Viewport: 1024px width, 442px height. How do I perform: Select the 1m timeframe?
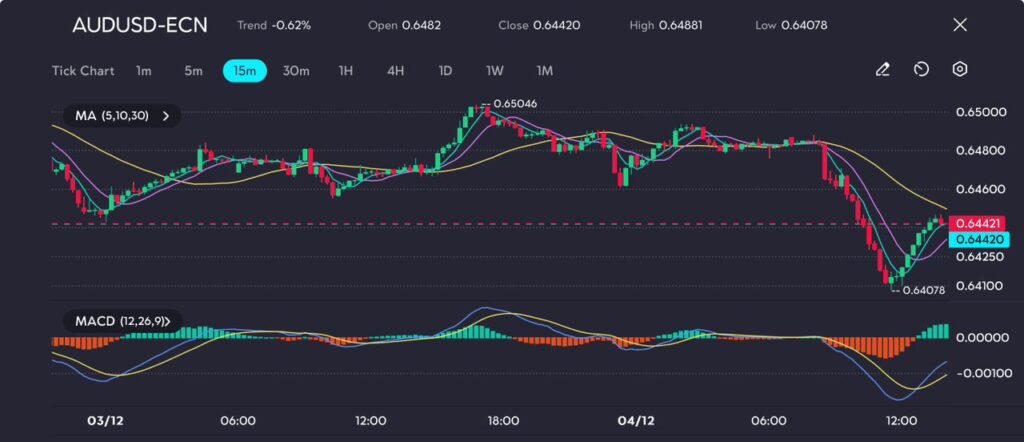(144, 71)
